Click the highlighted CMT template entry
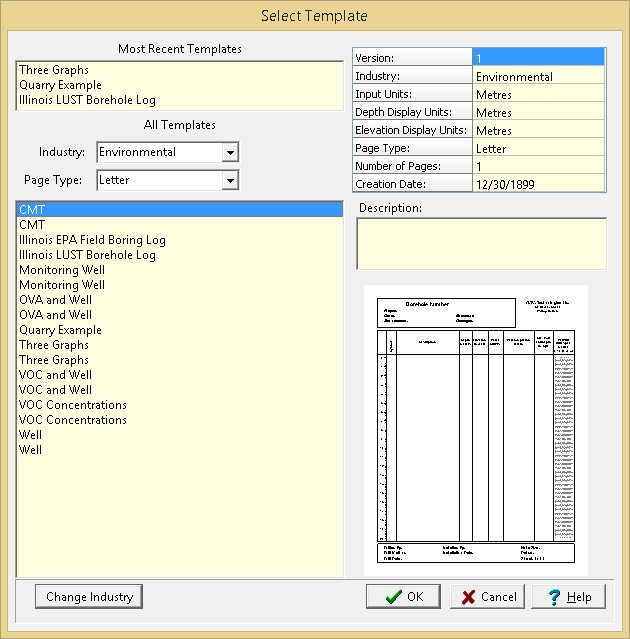This screenshot has height=639, width=630. click(x=32, y=210)
